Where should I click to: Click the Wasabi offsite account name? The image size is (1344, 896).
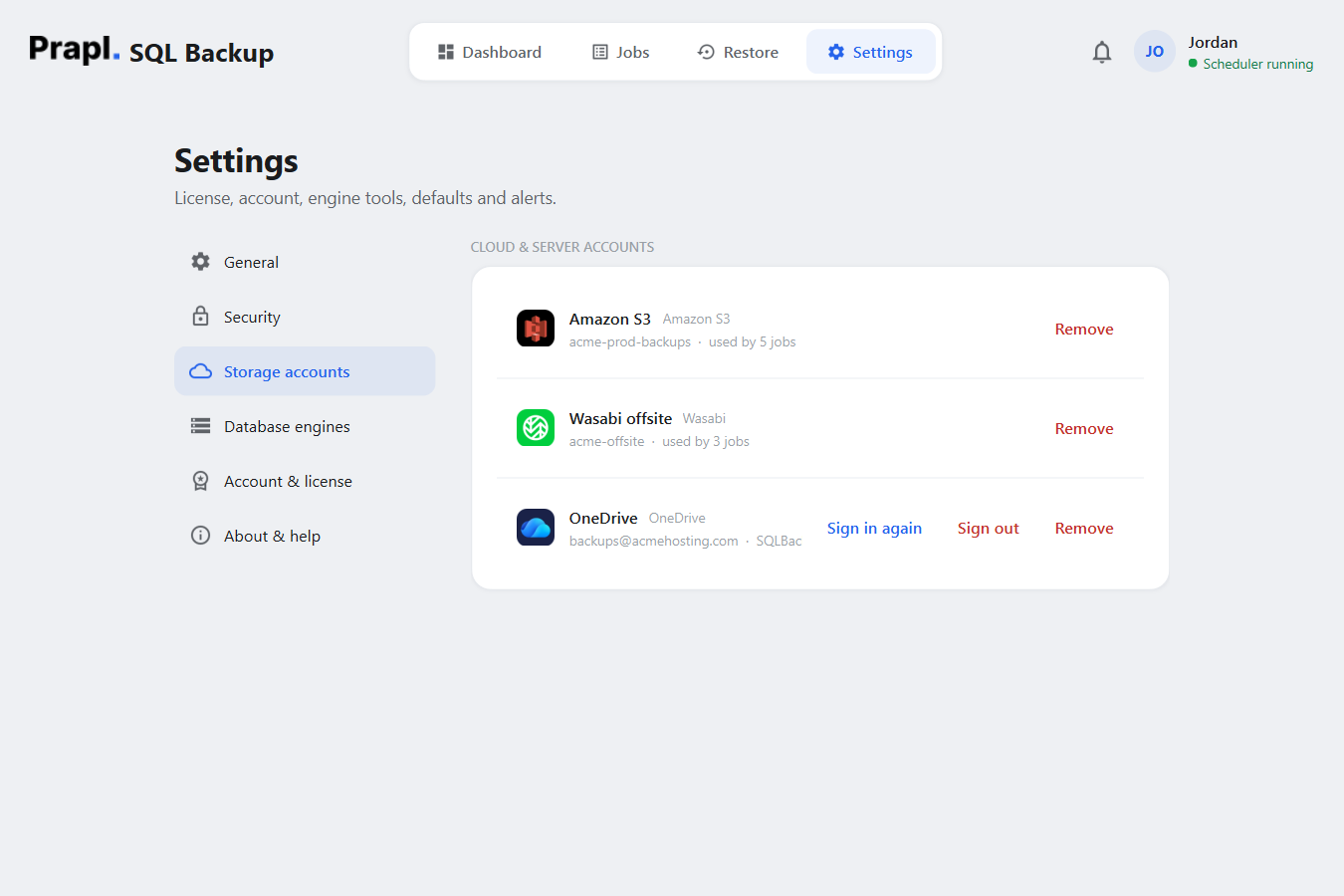point(620,419)
